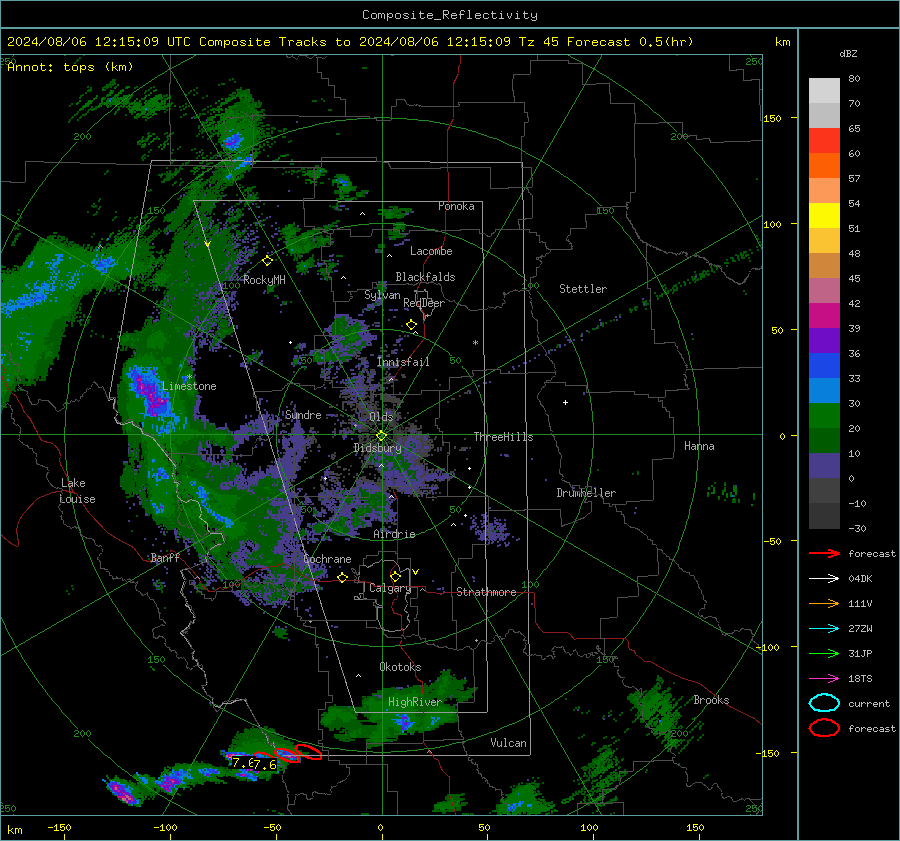
Task: Click the 'Banff' map label
Action: (165, 557)
